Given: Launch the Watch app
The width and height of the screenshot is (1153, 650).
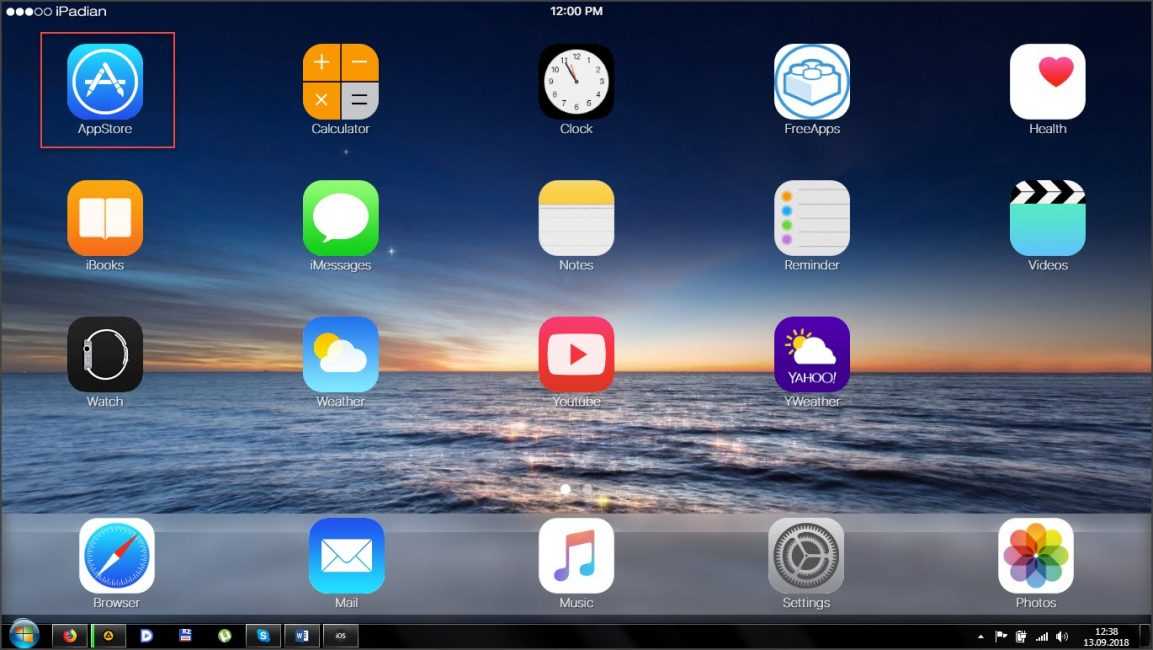Looking at the screenshot, I should pos(105,355).
